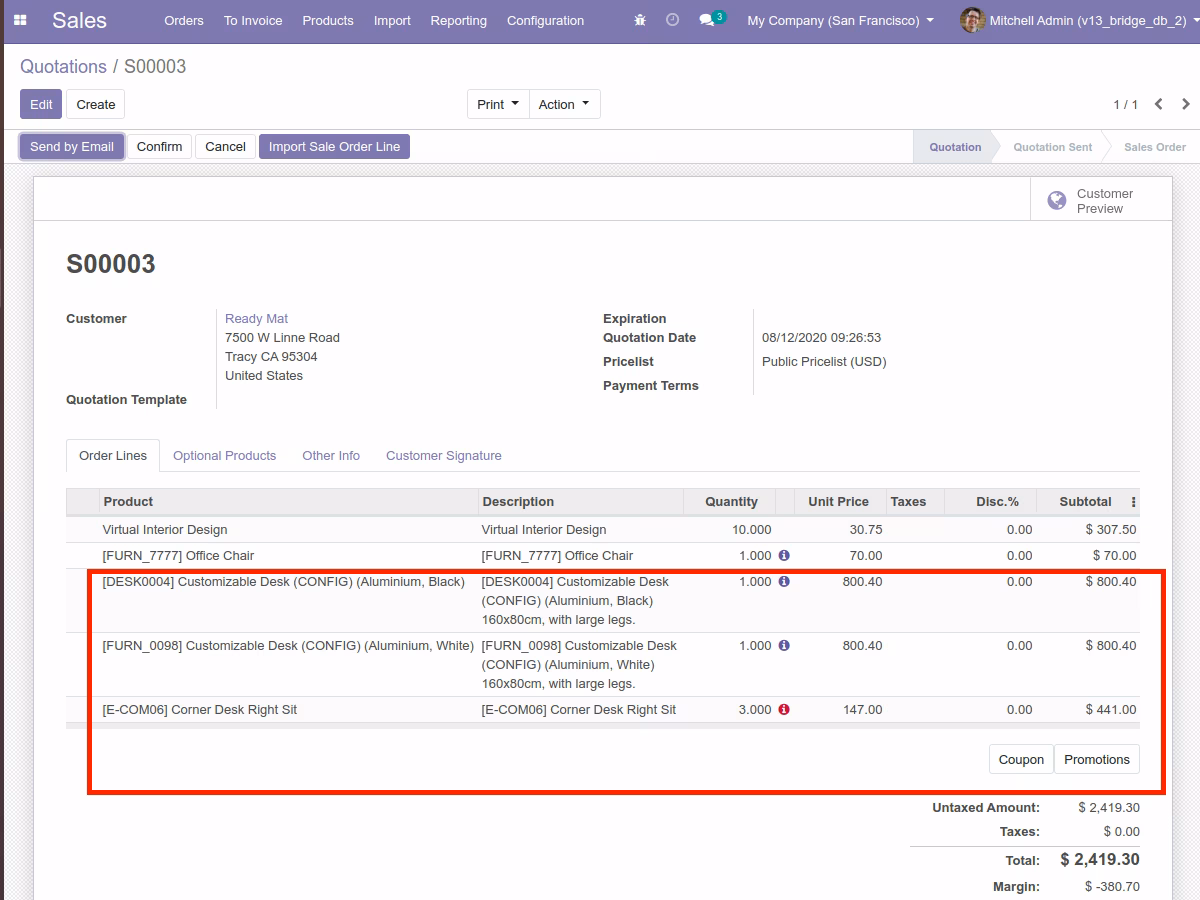The height and width of the screenshot is (900, 1200).
Task: Click the 1 / 1 pager counter
Action: click(x=1125, y=104)
